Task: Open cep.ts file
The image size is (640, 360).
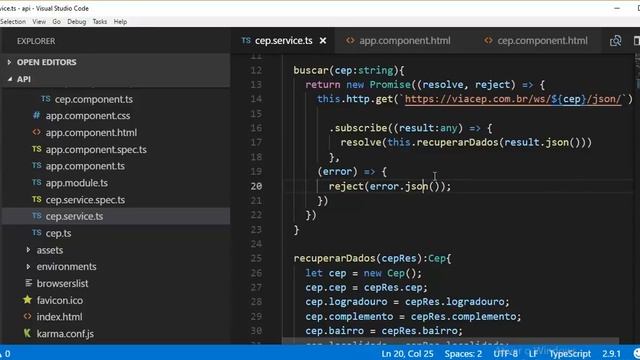Action: (x=58, y=233)
